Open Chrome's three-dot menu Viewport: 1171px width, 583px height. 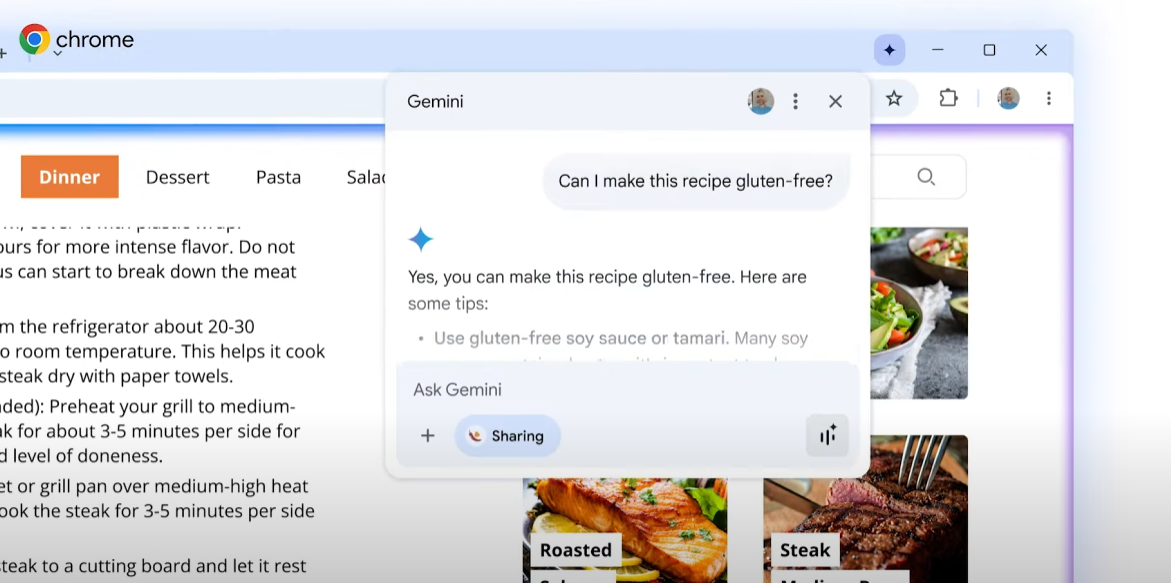click(x=1048, y=98)
